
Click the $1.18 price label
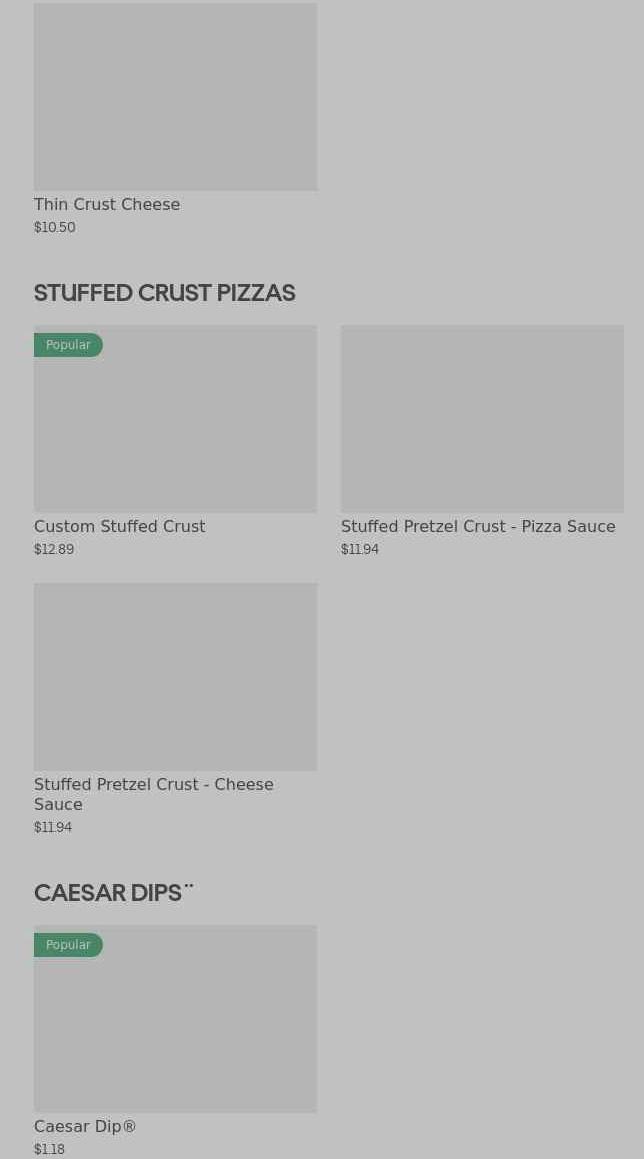(x=49, y=1150)
